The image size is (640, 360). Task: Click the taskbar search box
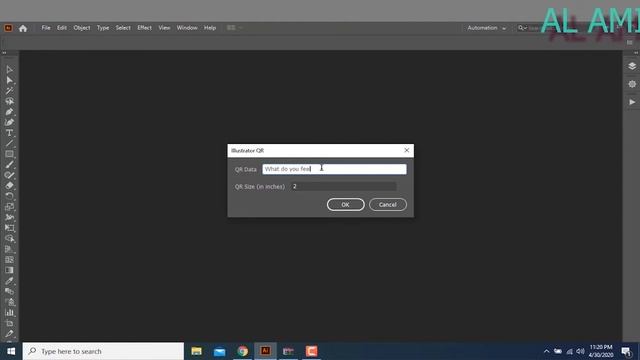tap(103, 351)
